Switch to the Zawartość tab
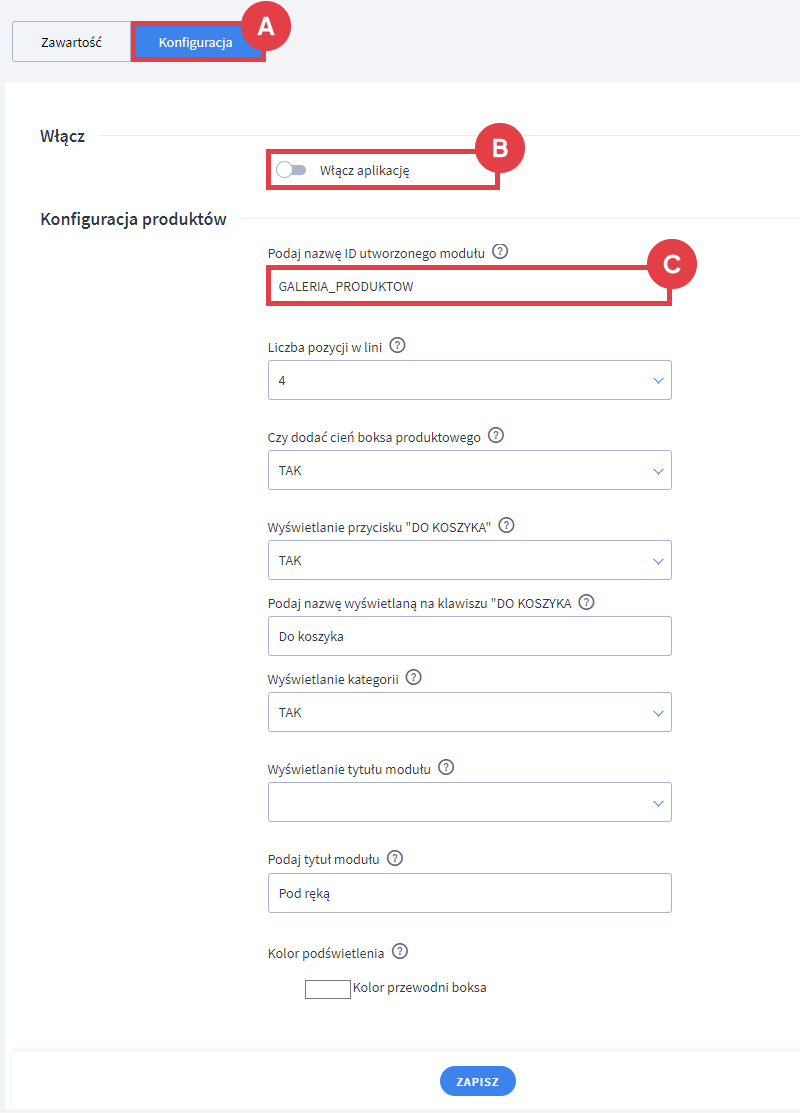Screen dimensions: 800x1113 [x=71, y=43]
